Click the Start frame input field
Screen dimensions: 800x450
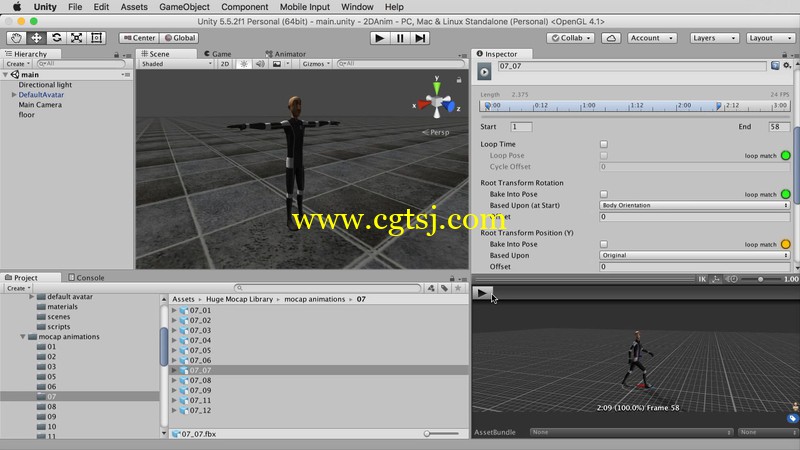[x=521, y=127]
